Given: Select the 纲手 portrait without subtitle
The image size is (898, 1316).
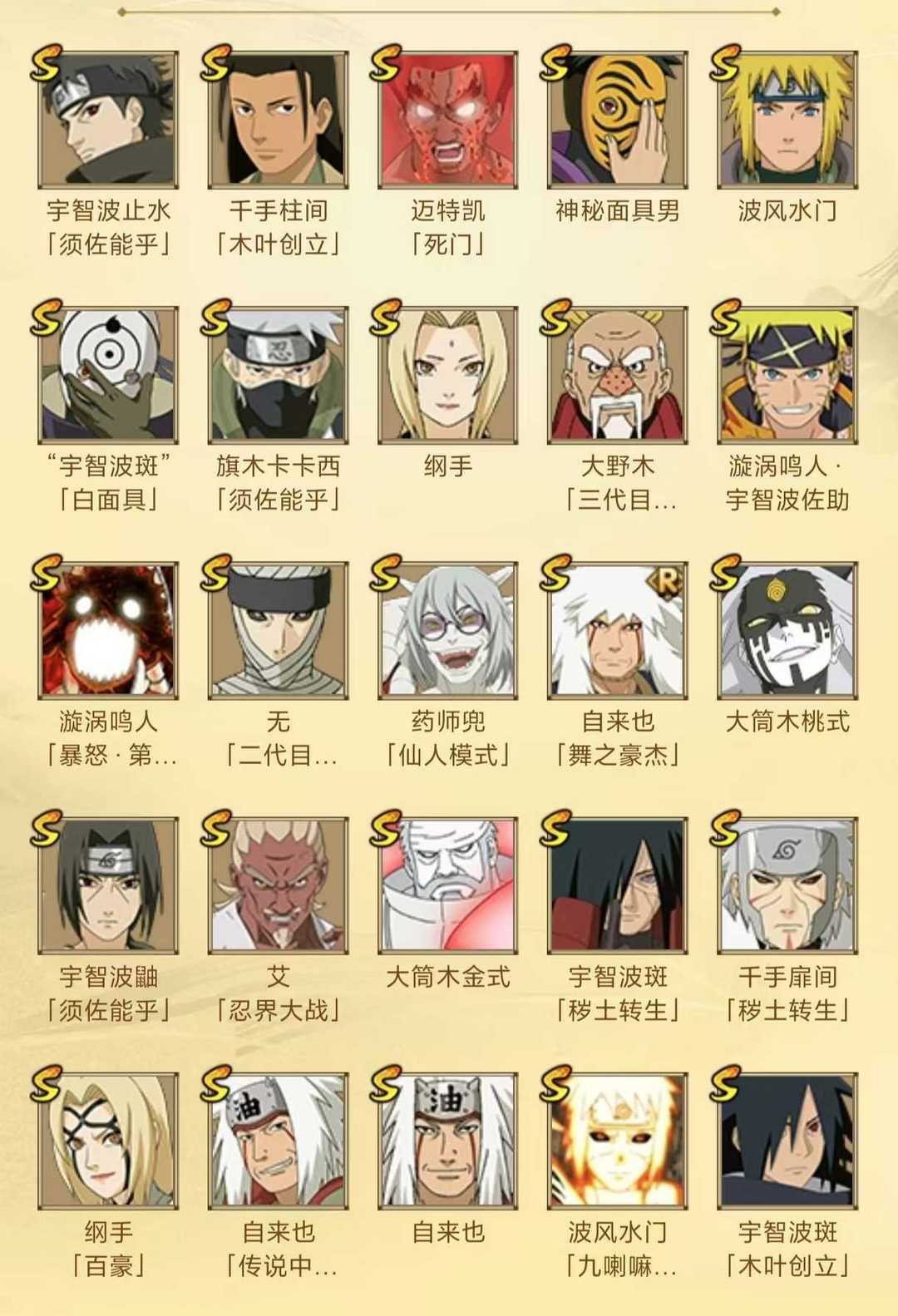Looking at the screenshot, I should click(447, 375).
